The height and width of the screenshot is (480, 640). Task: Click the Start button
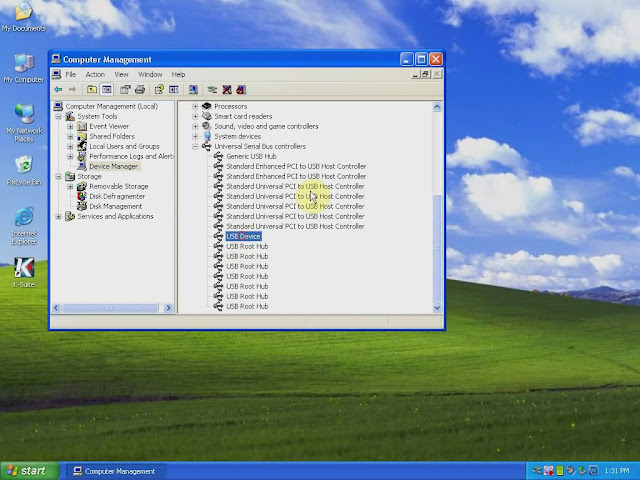tap(29, 471)
